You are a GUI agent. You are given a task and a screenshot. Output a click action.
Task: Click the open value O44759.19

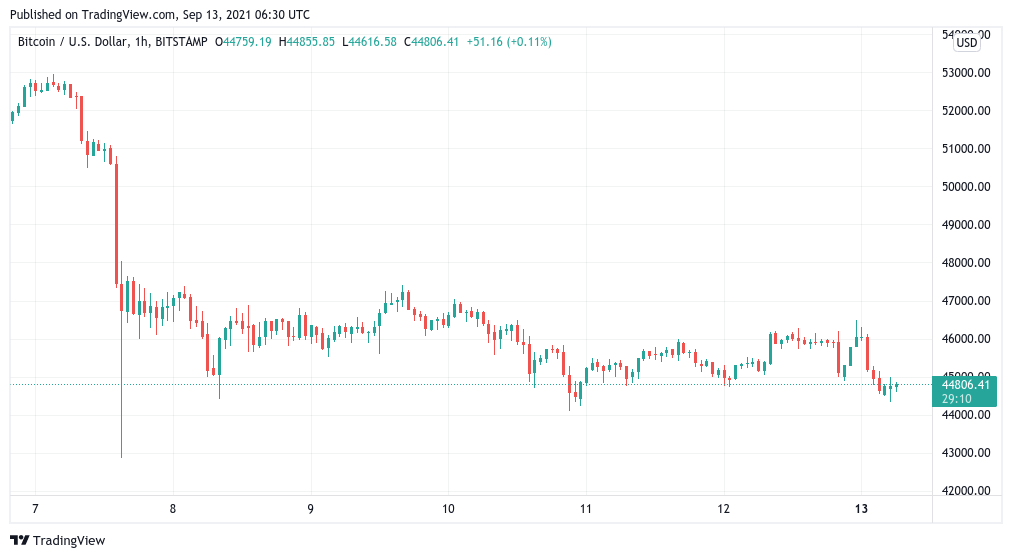[x=243, y=42]
